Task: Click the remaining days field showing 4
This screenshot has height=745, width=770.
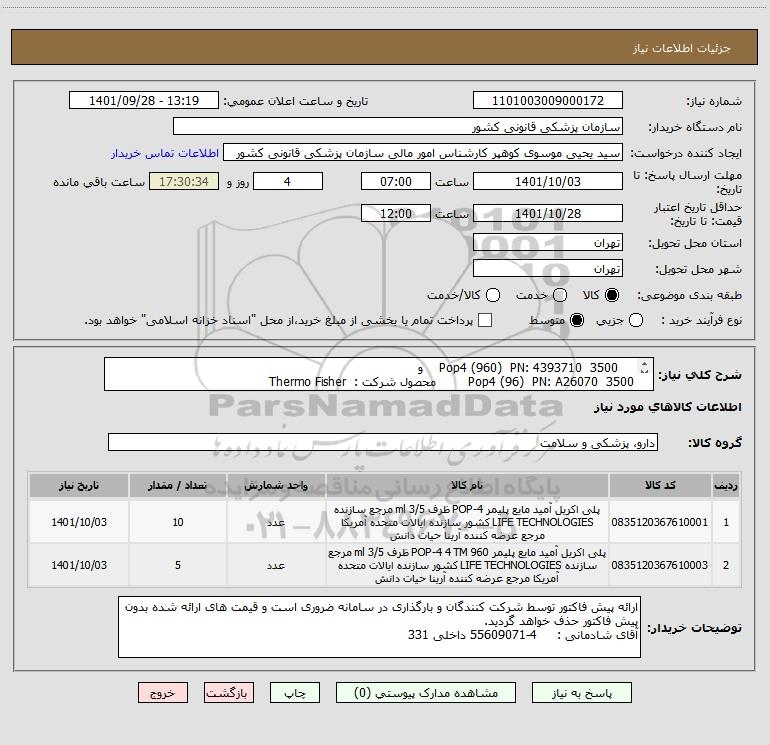Action: tap(287, 182)
